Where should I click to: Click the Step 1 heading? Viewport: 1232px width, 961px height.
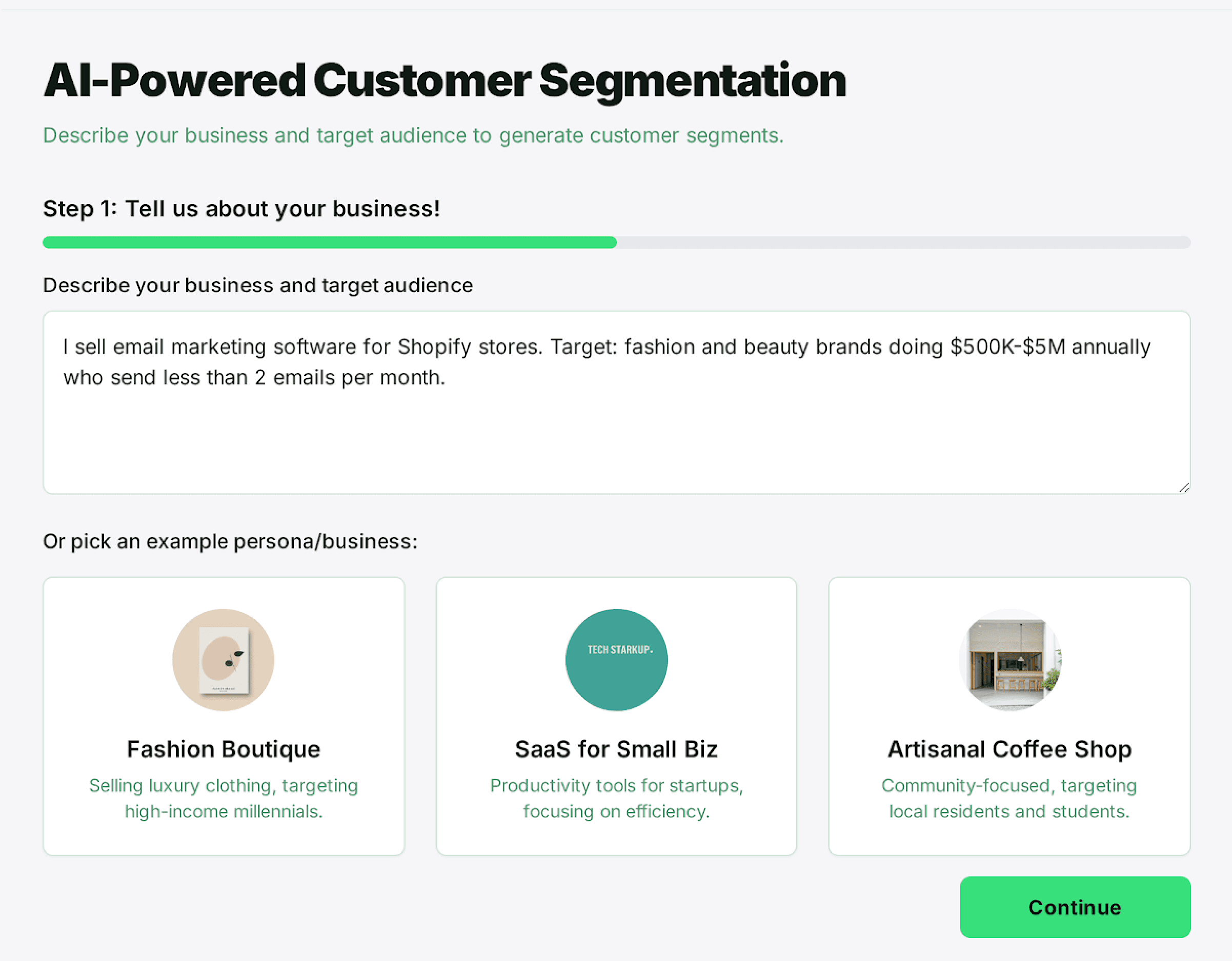coord(241,209)
